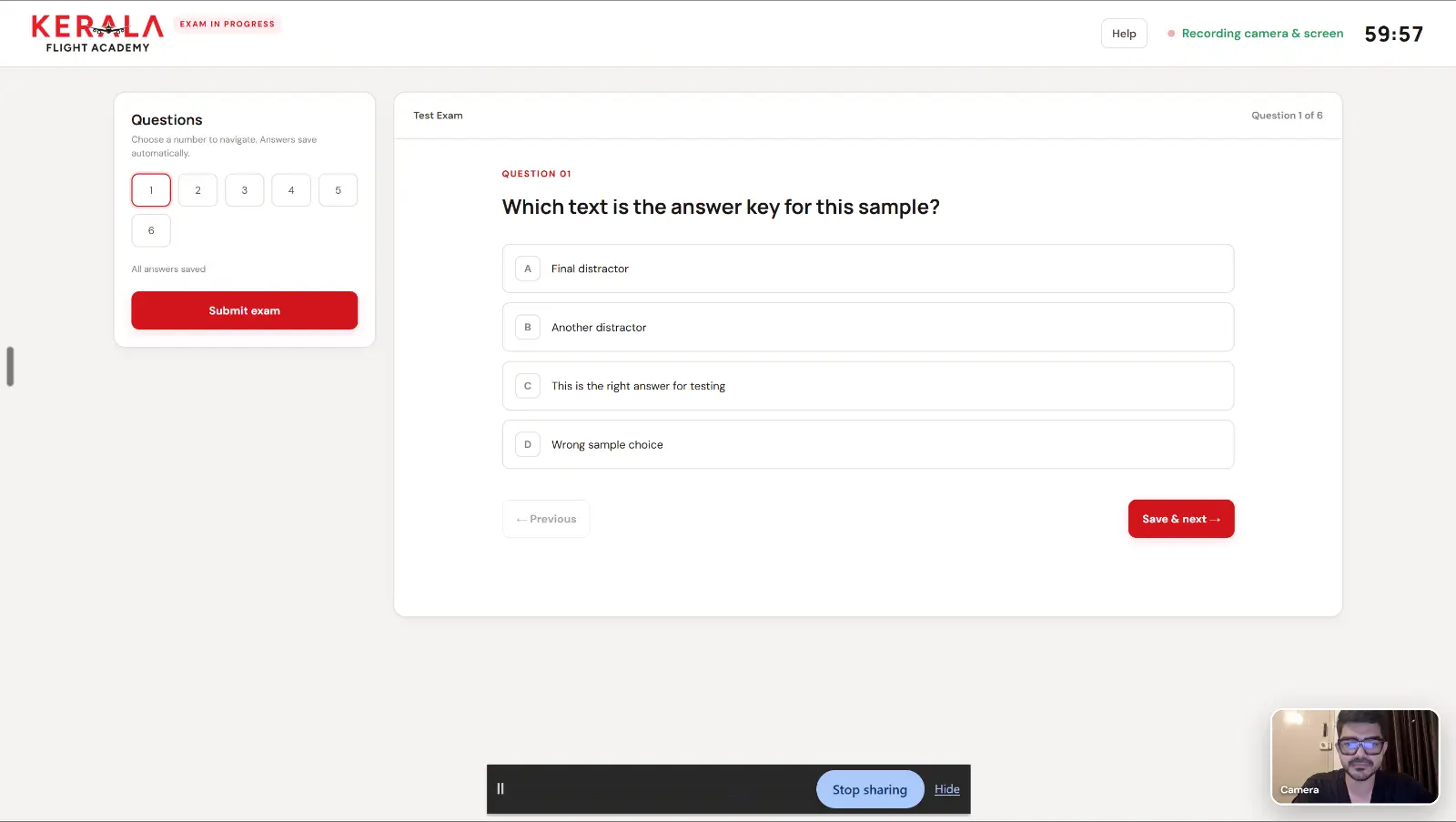
Task: Click the exam countdown timer
Action: tap(1393, 34)
